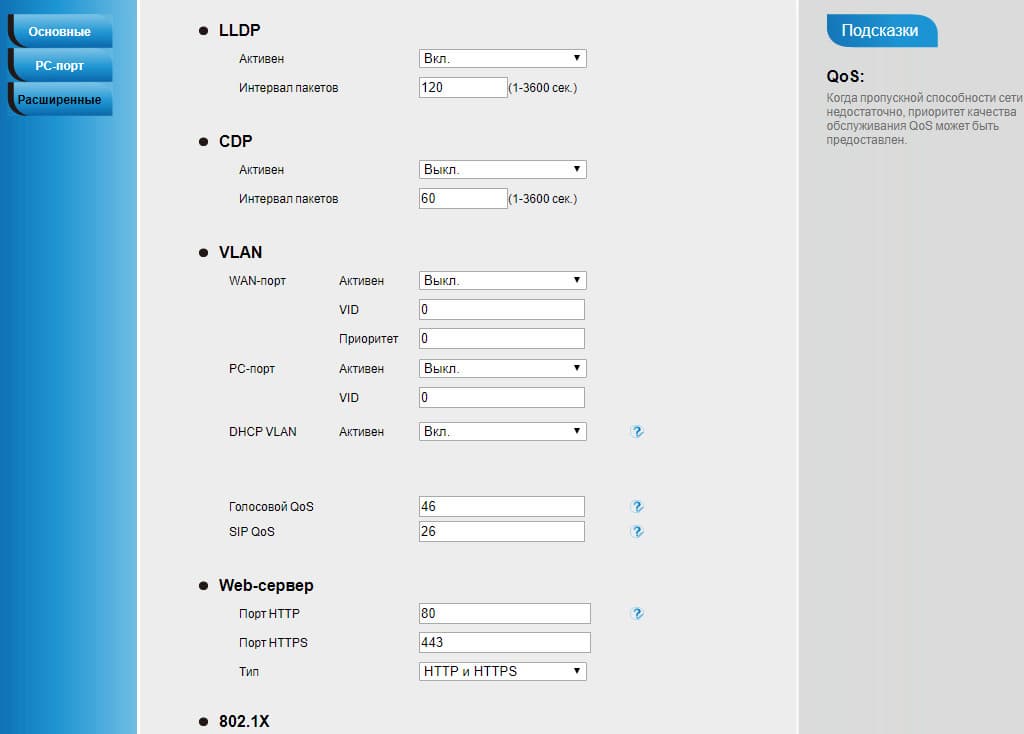Click help icon beside Голосовой QoS field
This screenshot has width=1024, height=734.
pos(637,507)
